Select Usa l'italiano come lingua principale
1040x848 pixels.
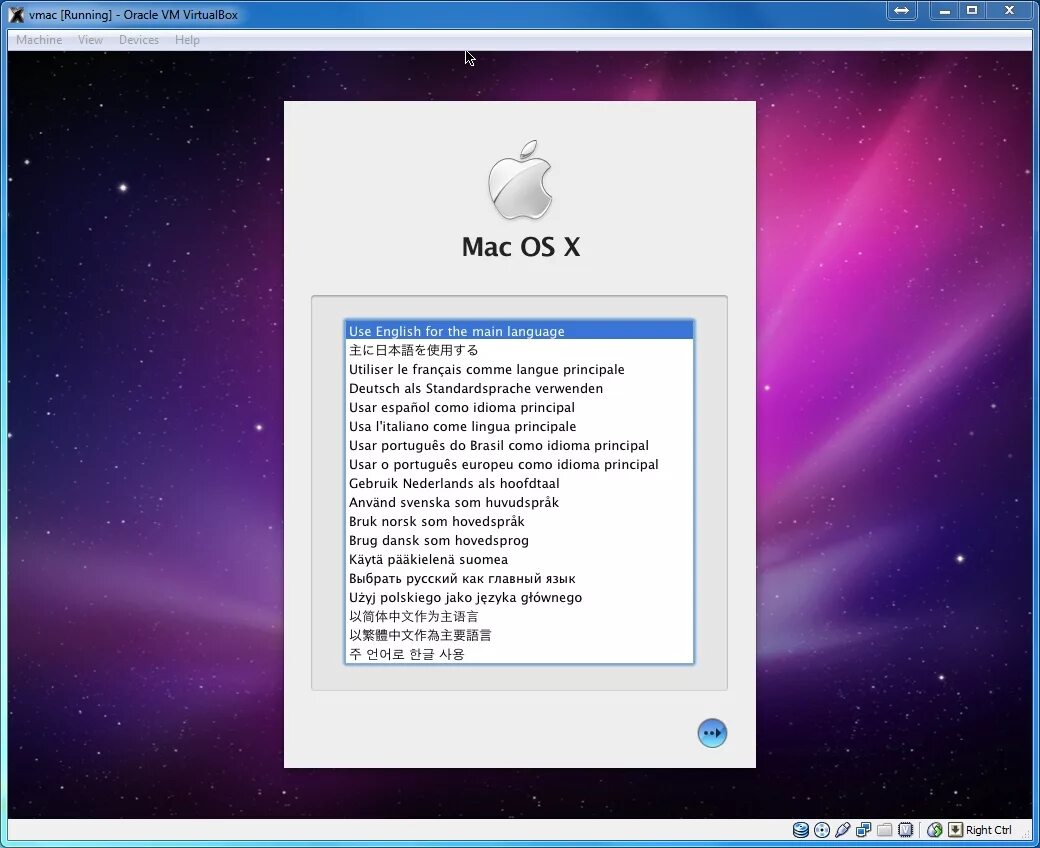point(519,426)
